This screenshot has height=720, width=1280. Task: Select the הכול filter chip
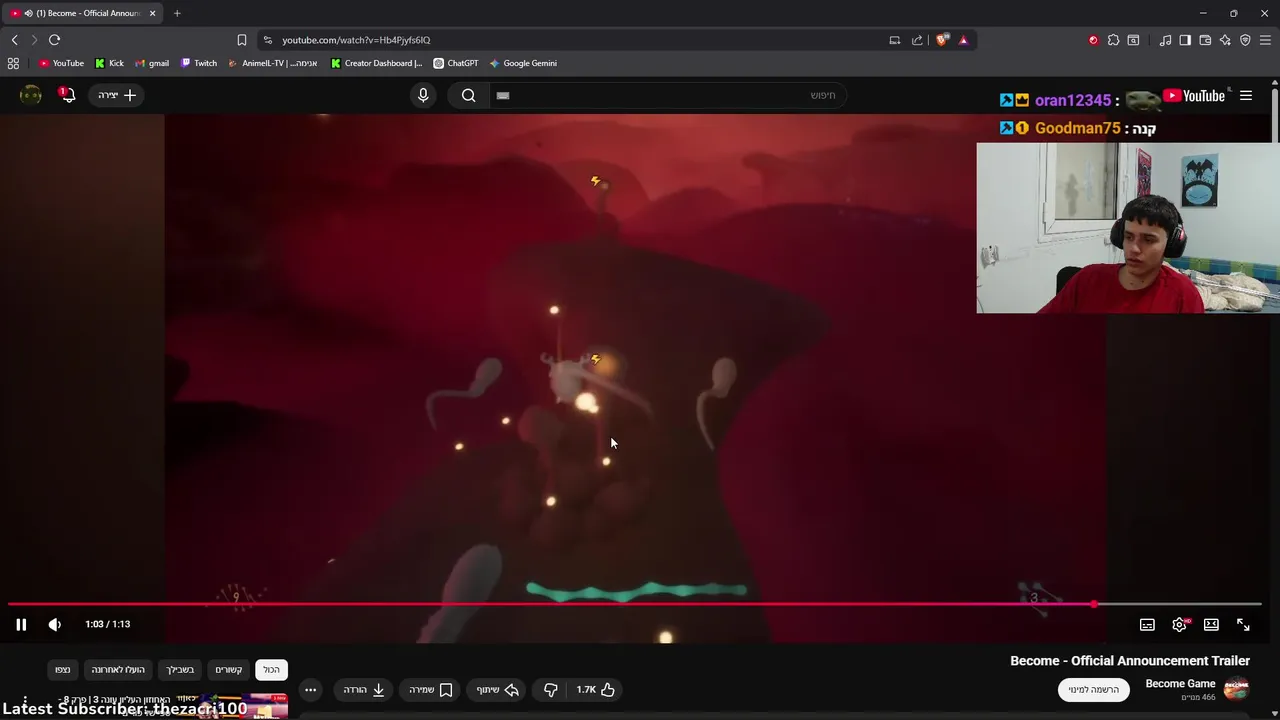pyautogui.click(x=272, y=670)
